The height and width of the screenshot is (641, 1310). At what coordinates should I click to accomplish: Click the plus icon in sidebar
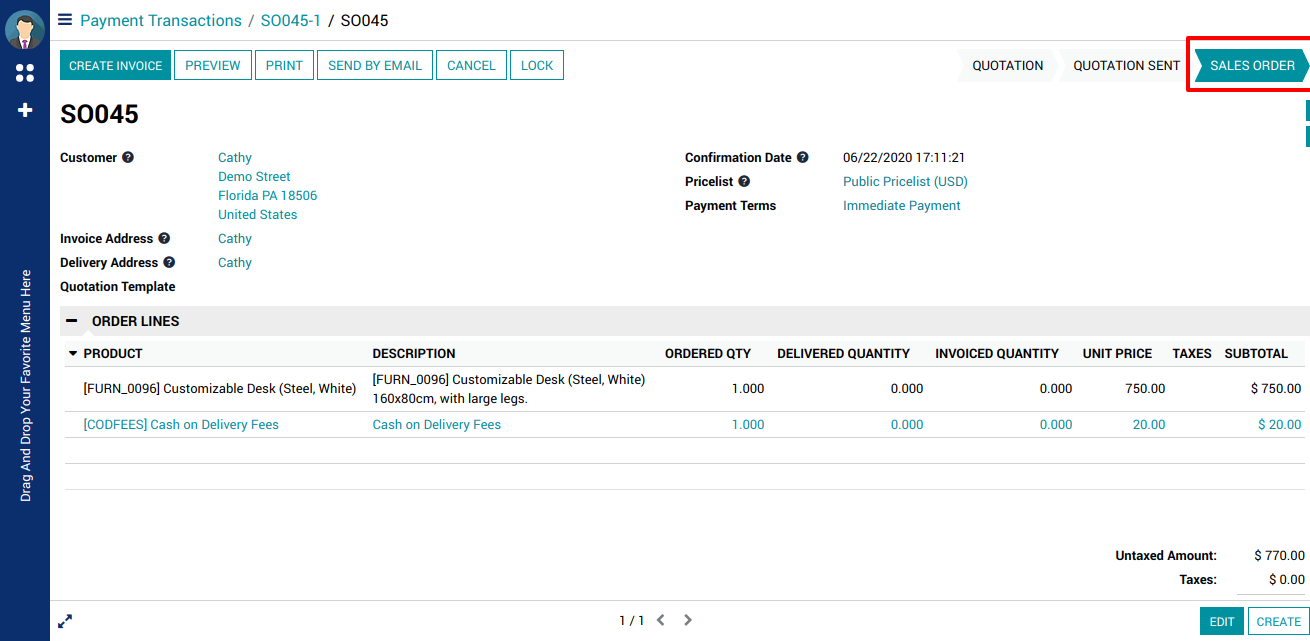click(x=25, y=110)
